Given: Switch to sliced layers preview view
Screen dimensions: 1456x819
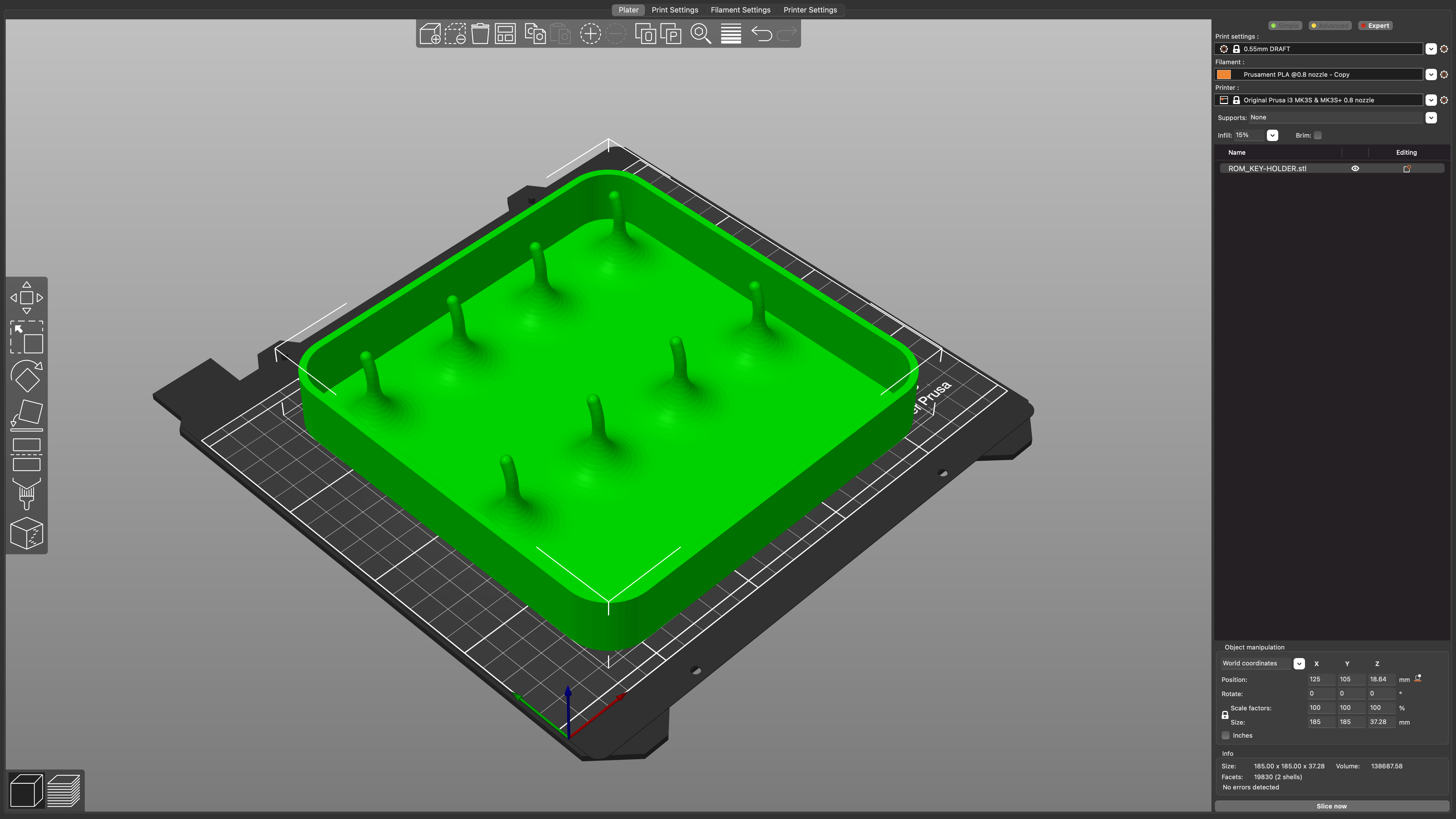Looking at the screenshot, I should coord(64,790).
